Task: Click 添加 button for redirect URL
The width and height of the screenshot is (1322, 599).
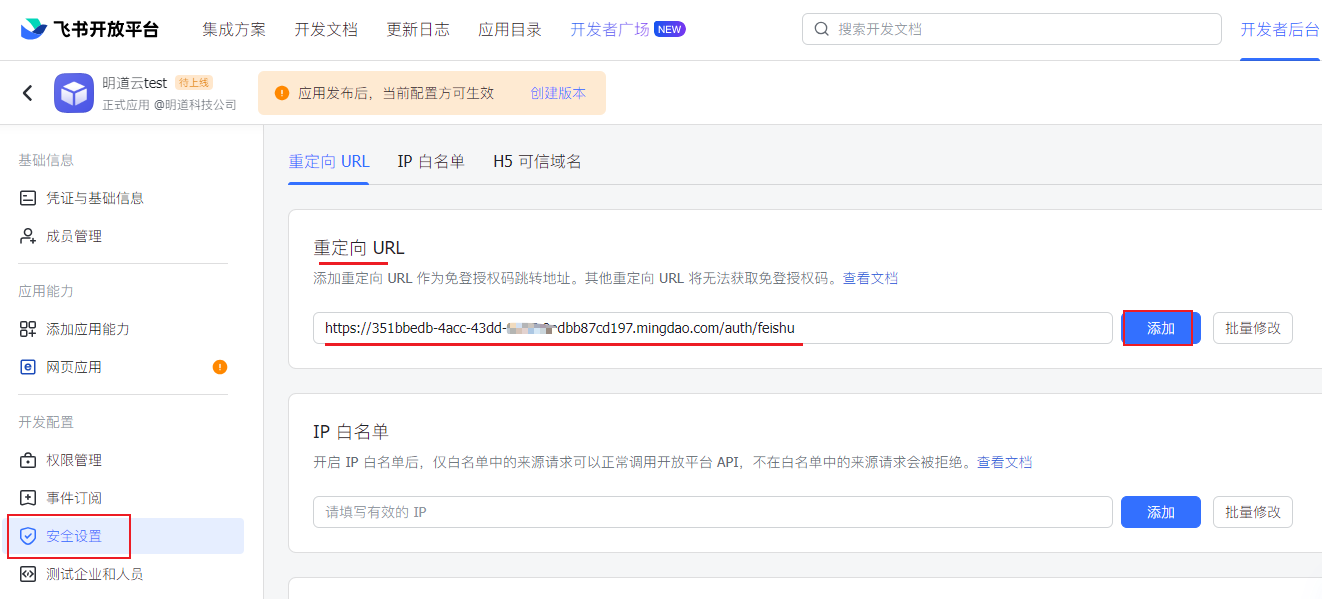Action: pyautogui.click(x=1161, y=328)
